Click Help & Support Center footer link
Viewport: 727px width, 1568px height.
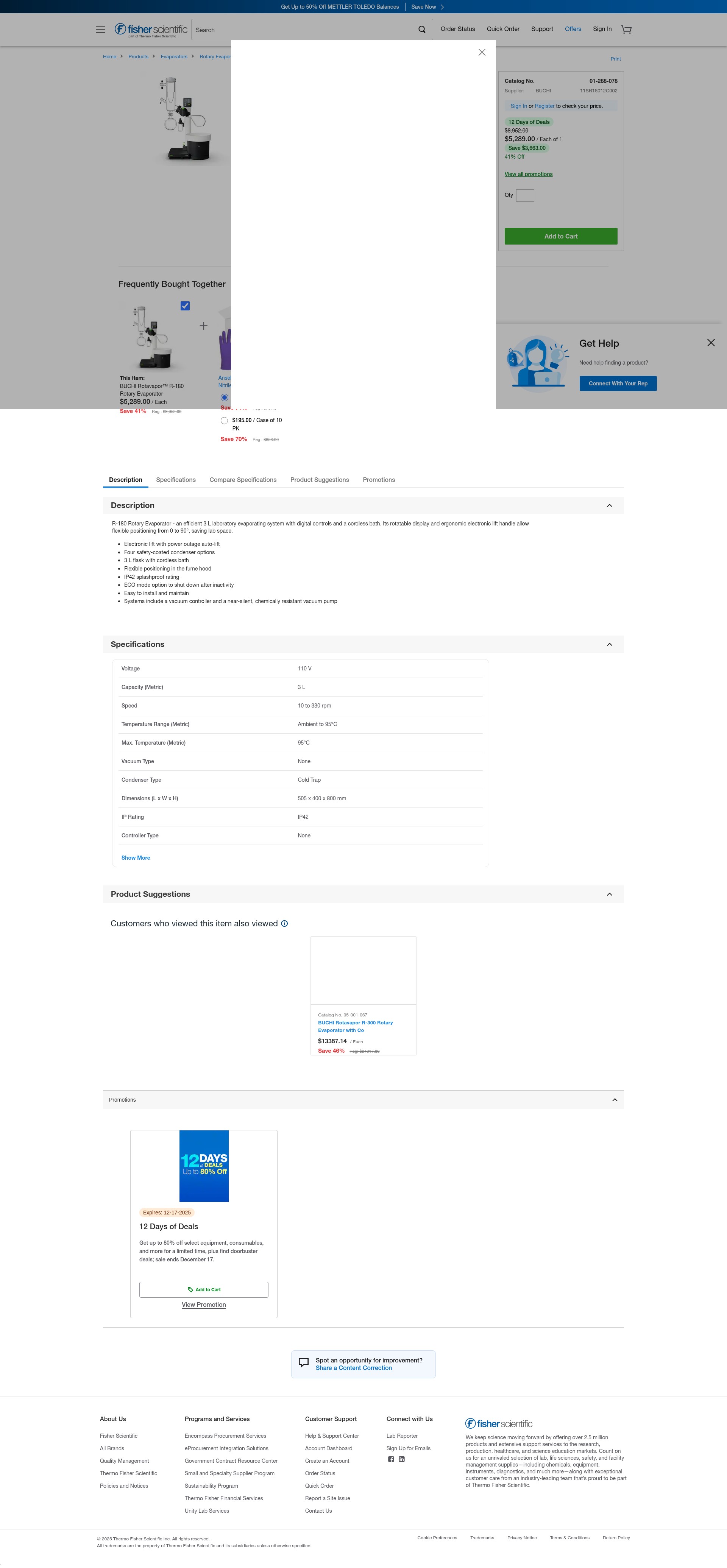(x=332, y=1436)
